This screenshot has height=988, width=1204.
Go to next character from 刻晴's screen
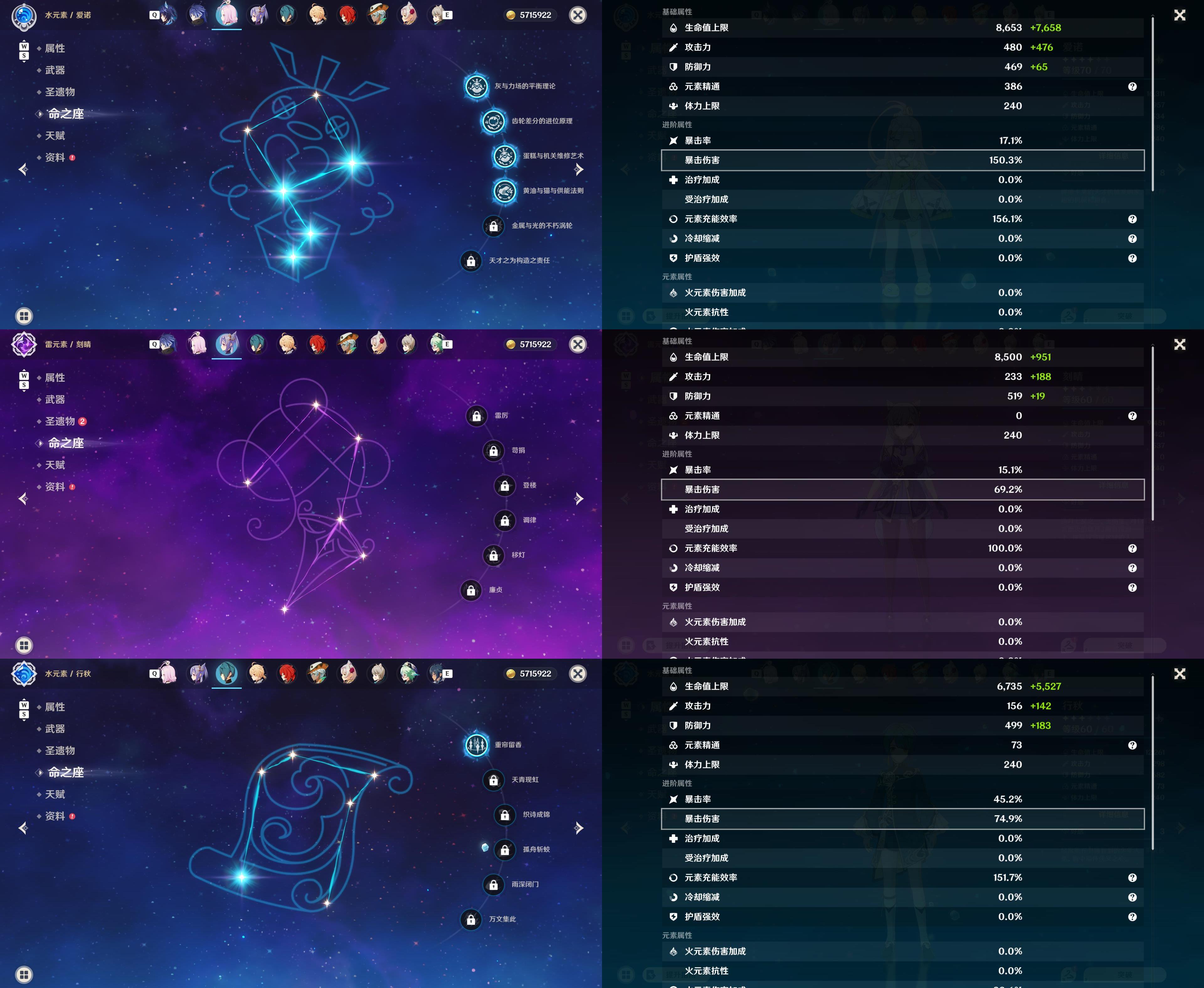579,499
